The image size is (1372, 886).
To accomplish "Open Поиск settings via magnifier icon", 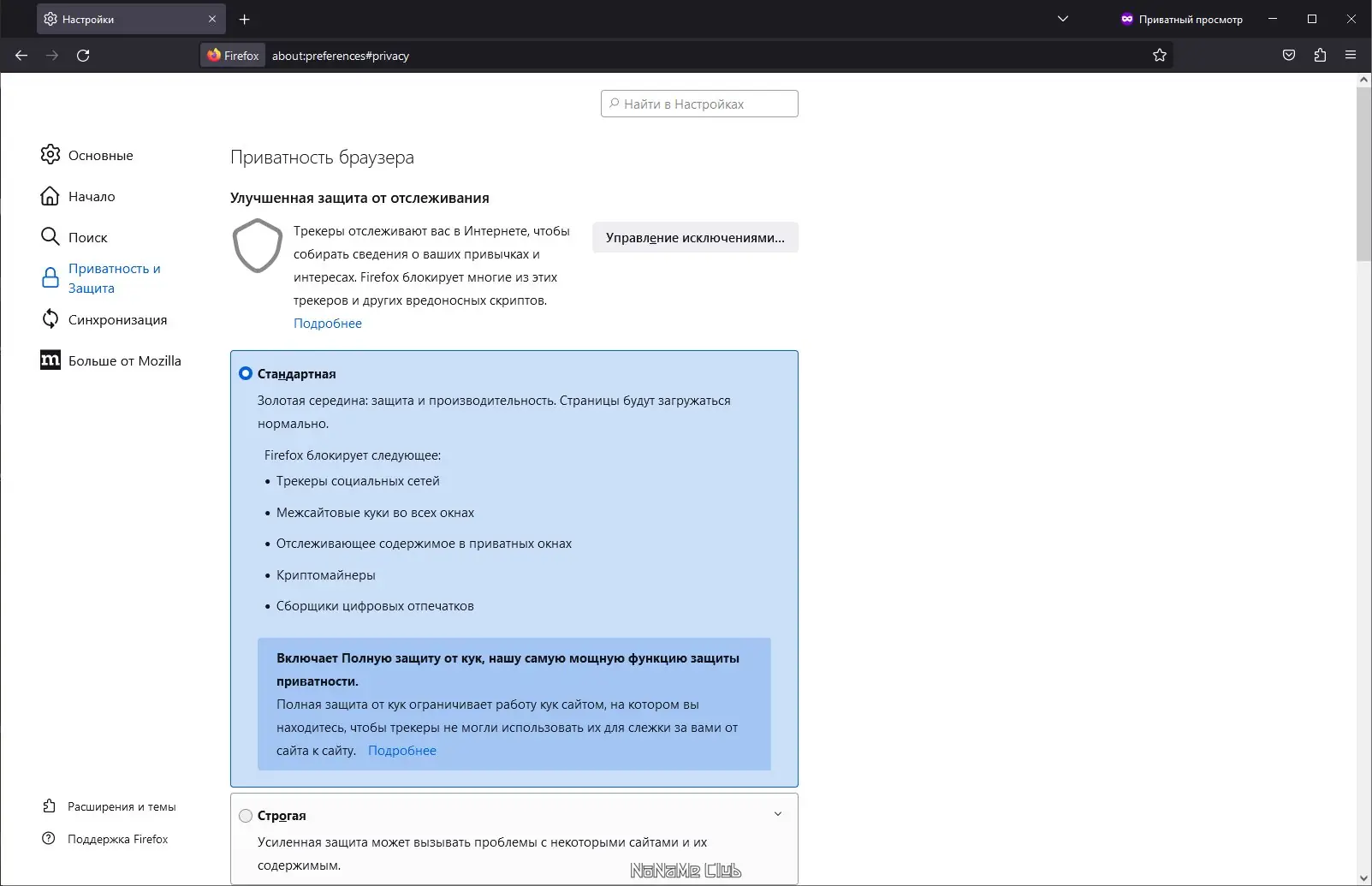I will click(50, 237).
